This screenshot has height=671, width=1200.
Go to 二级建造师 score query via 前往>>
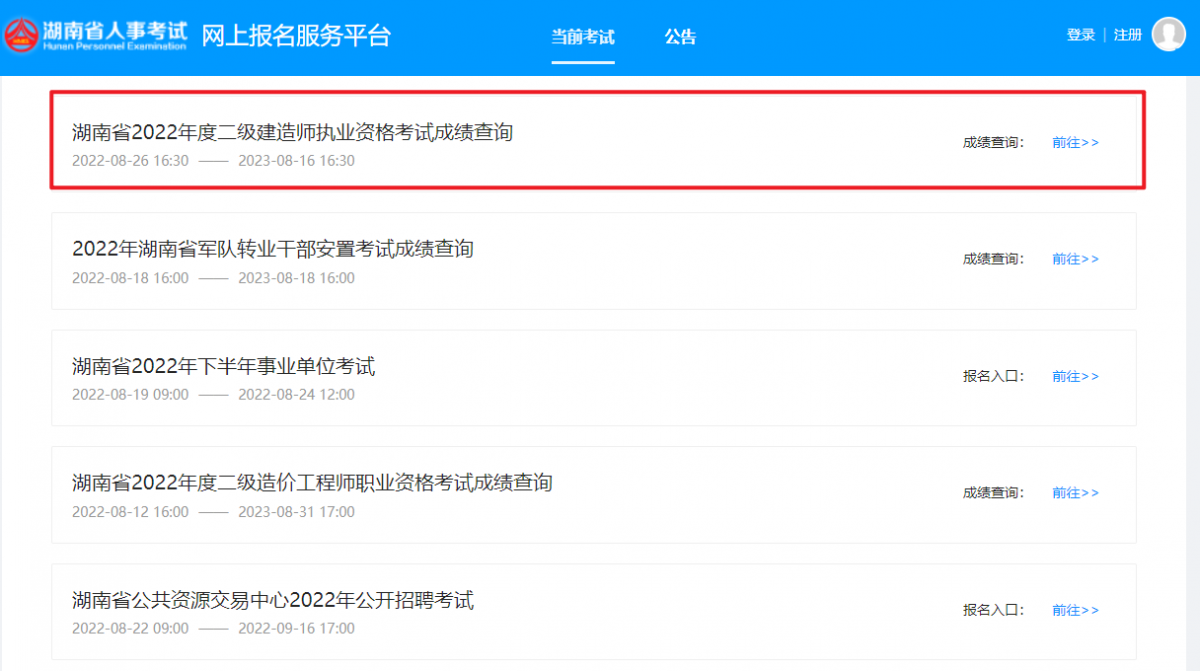coord(1075,142)
